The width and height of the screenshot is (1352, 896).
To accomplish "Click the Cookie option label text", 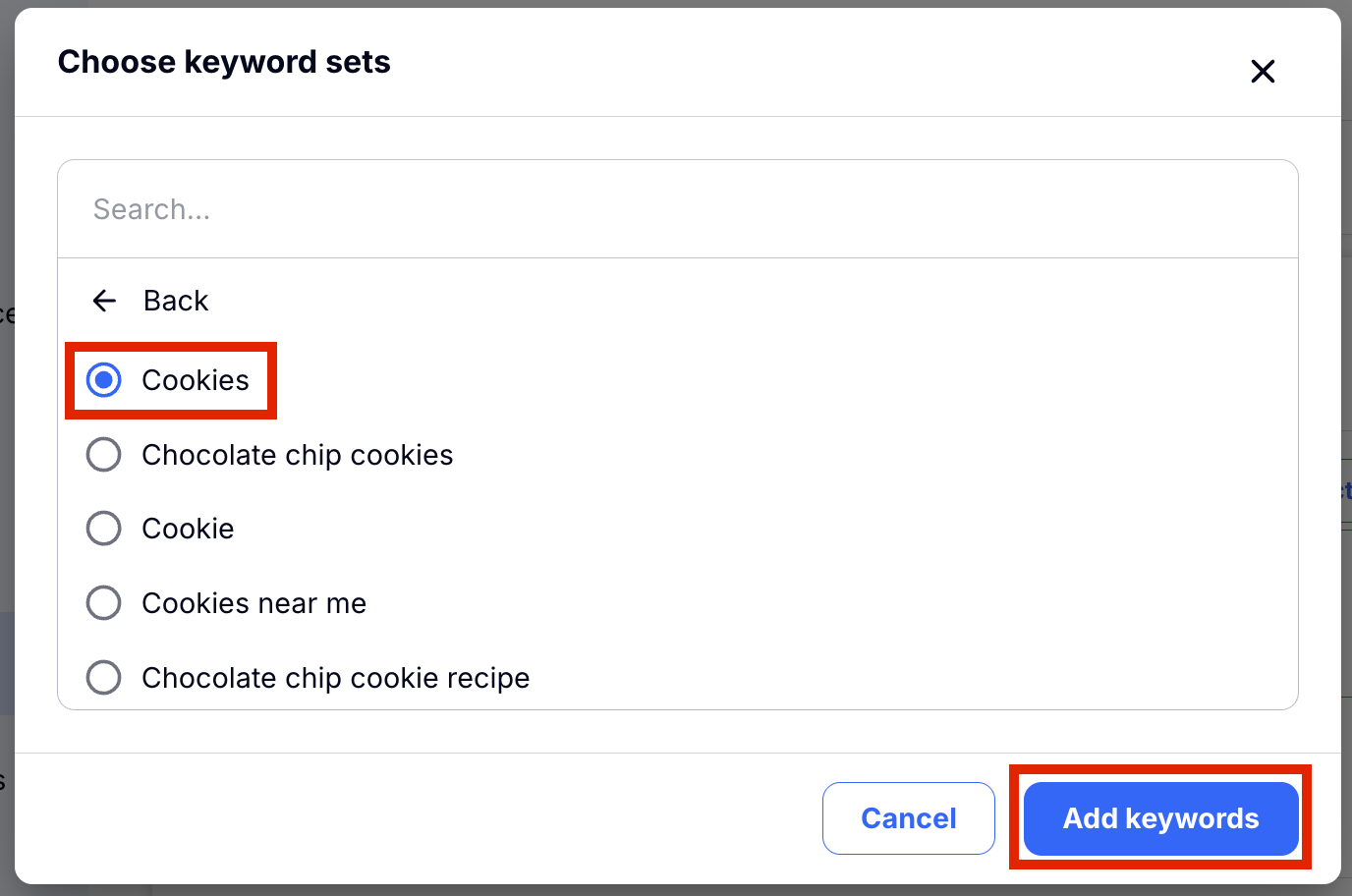I will coord(188,529).
